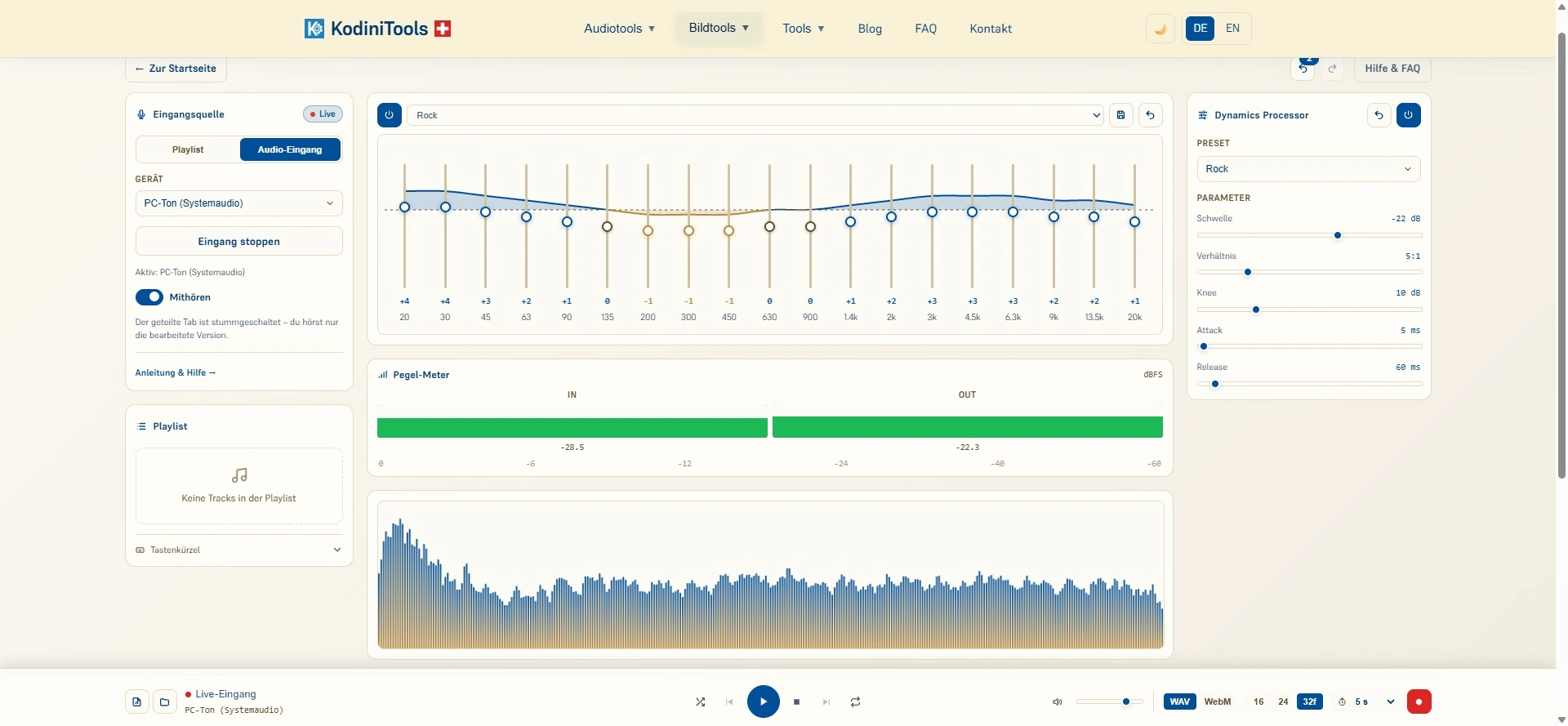Click the undo arrow icon

coord(1303,69)
